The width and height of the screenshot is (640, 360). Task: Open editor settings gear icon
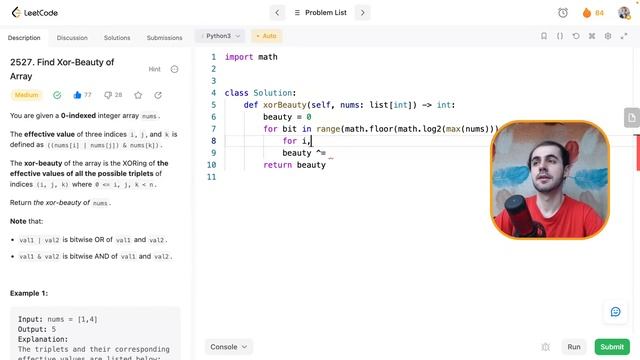coord(608,36)
